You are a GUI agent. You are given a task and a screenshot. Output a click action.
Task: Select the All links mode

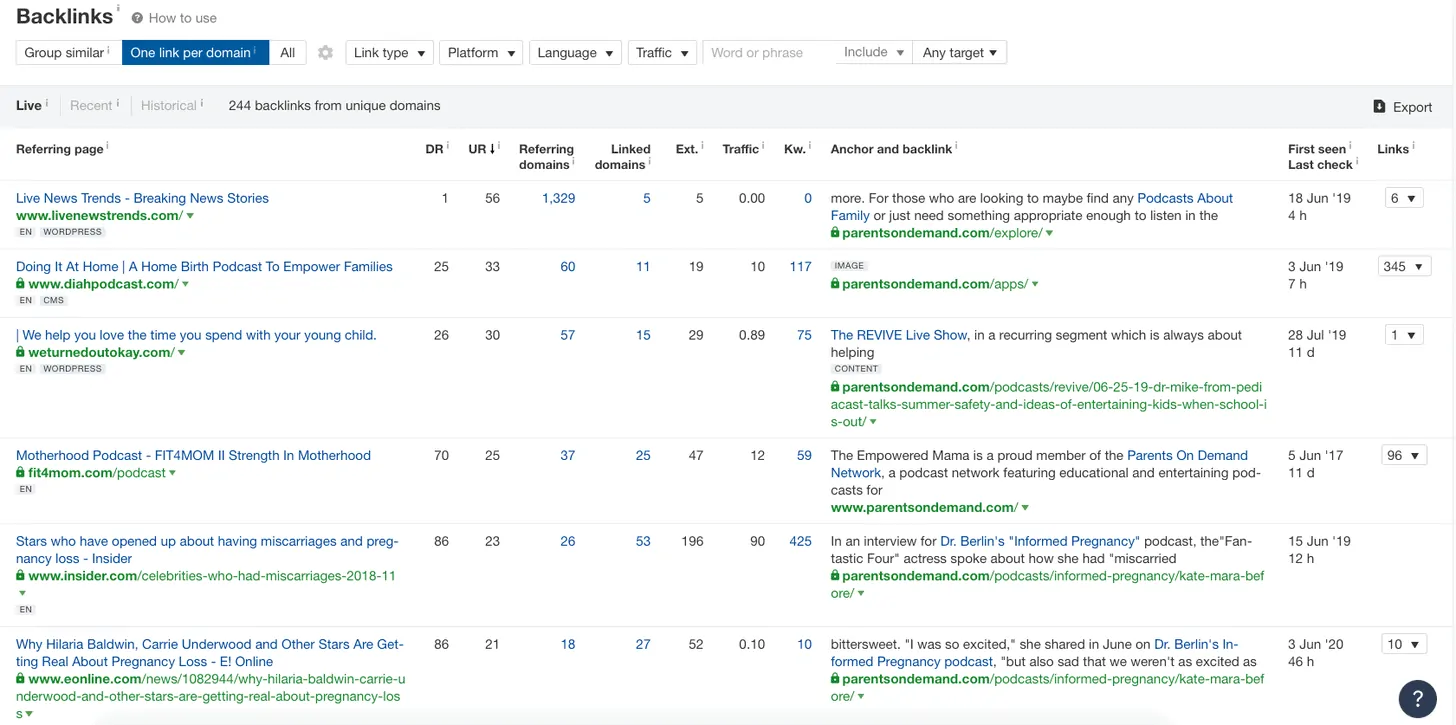(x=287, y=53)
